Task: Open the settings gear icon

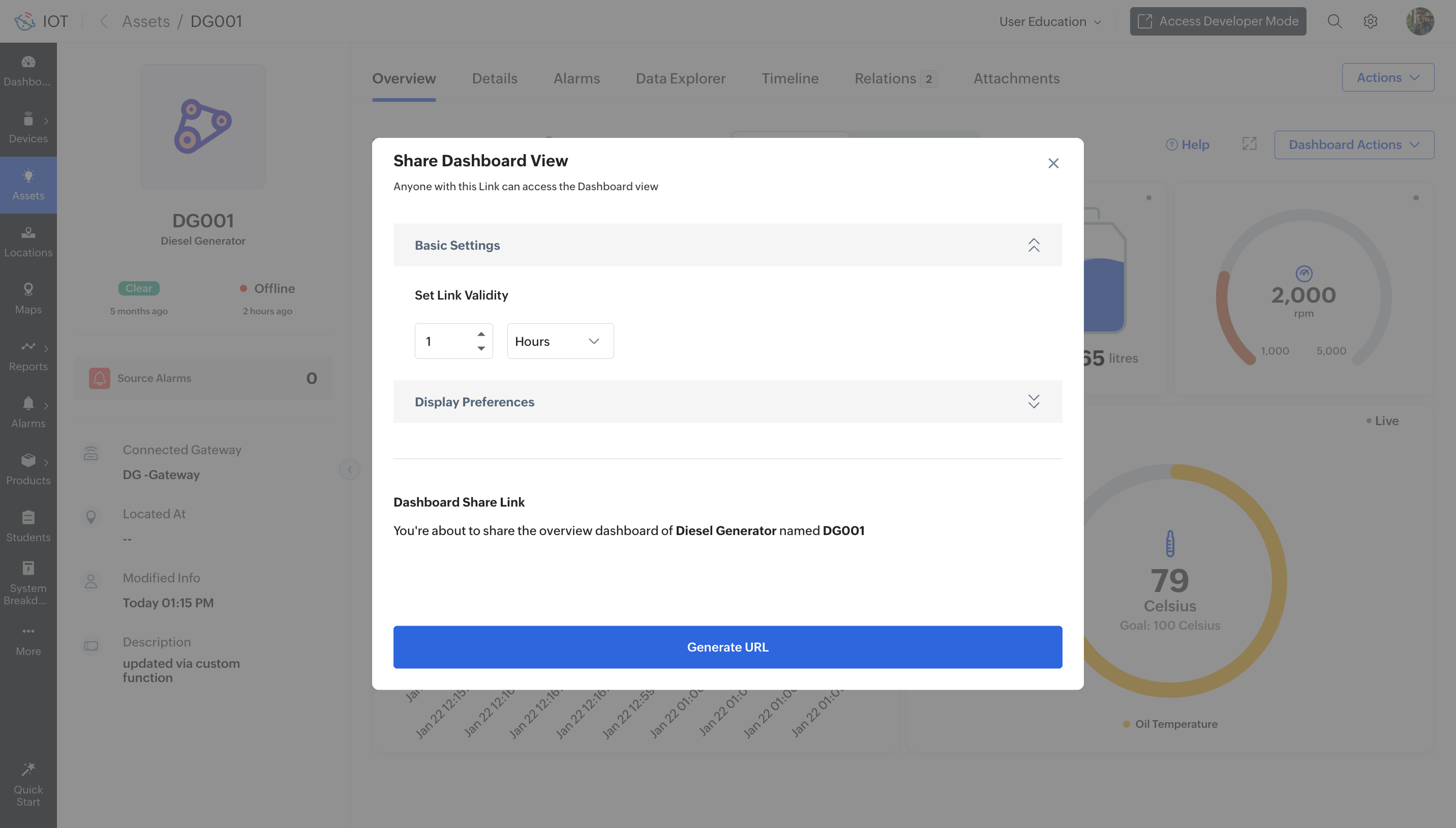Action: pyautogui.click(x=1370, y=21)
